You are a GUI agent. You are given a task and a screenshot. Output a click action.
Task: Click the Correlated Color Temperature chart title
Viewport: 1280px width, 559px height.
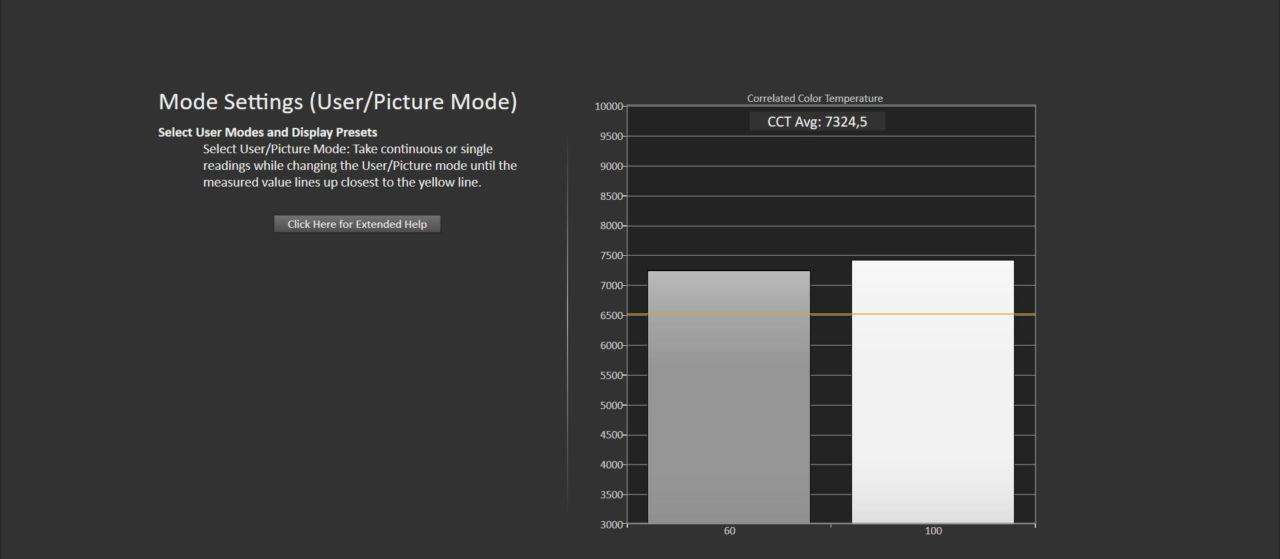click(814, 98)
